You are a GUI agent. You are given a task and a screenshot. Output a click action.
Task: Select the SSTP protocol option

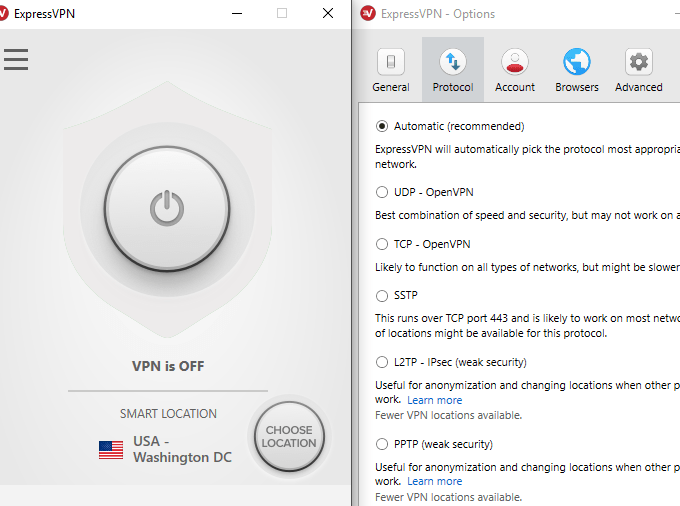[x=382, y=296]
